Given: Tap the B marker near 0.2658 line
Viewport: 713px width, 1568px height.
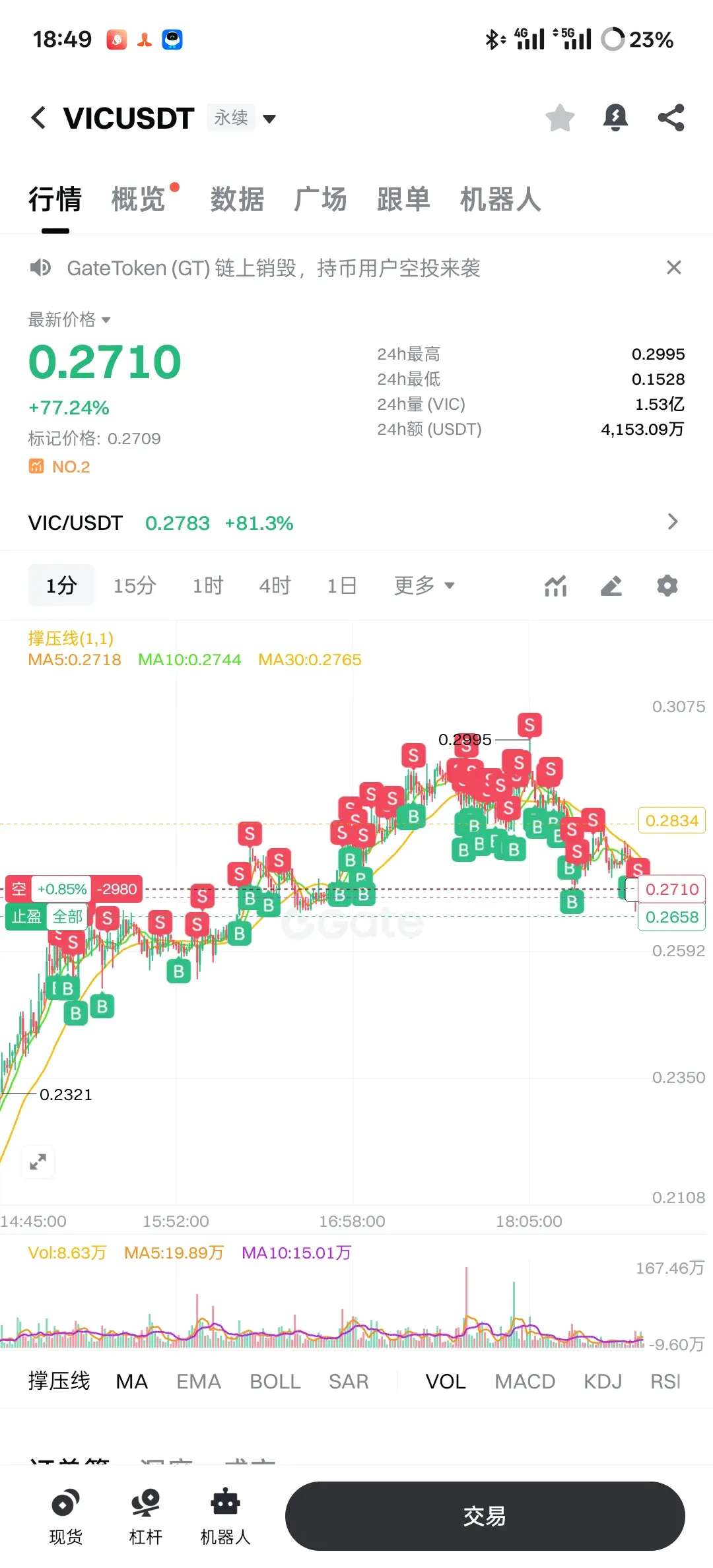Looking at the screenshot, I should 572,901.
